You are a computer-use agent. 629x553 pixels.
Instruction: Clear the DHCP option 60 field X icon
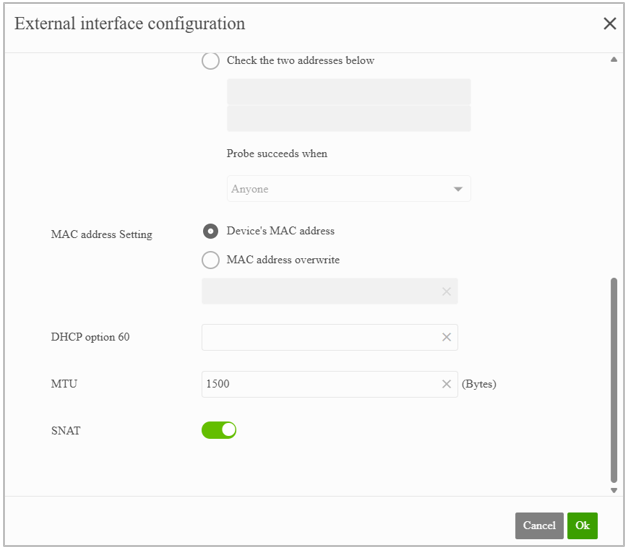[446, 337]
